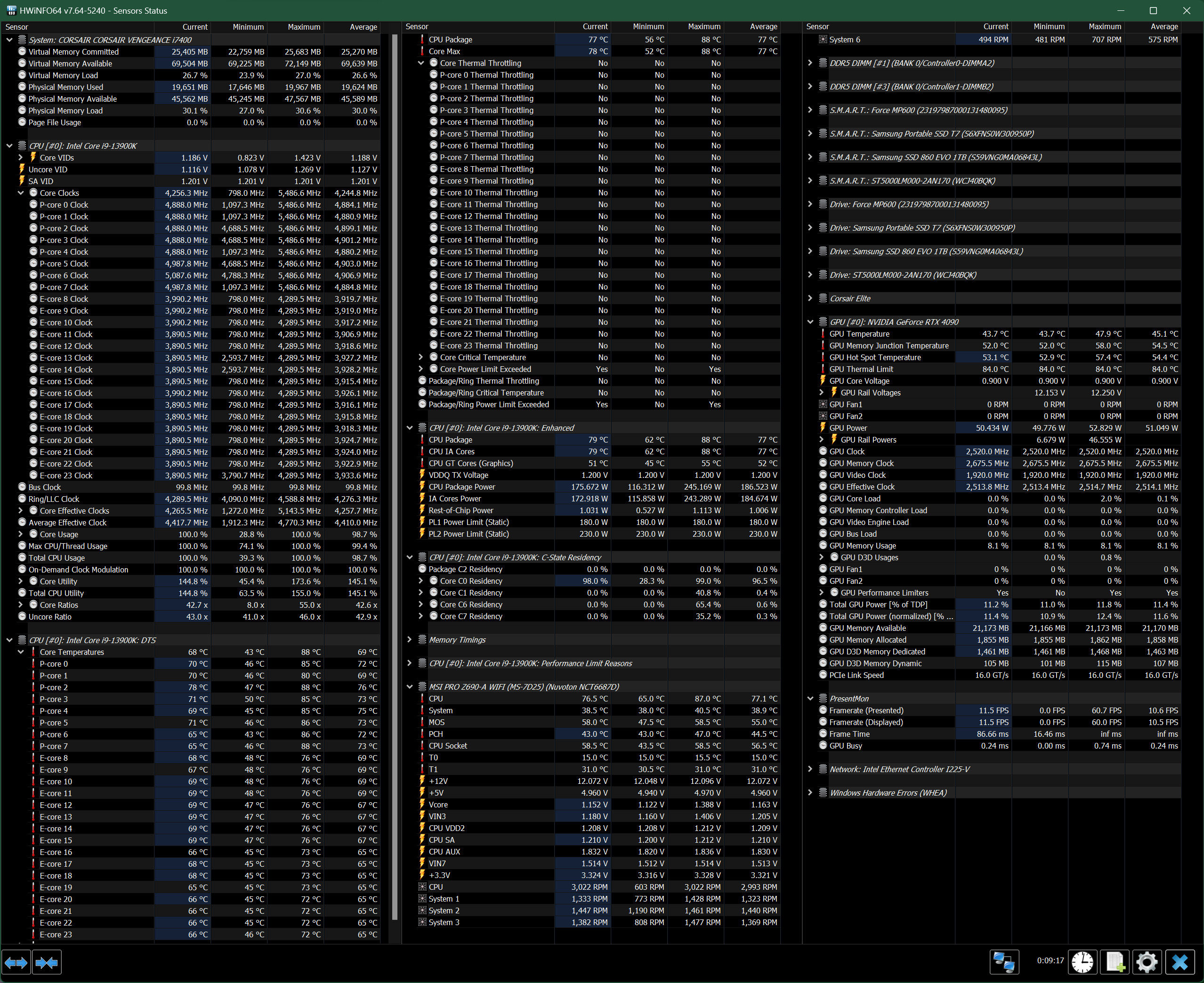This screenshot has height=983, width=1204.
Task: Click the right panel Average column header
Action: 1153,27
